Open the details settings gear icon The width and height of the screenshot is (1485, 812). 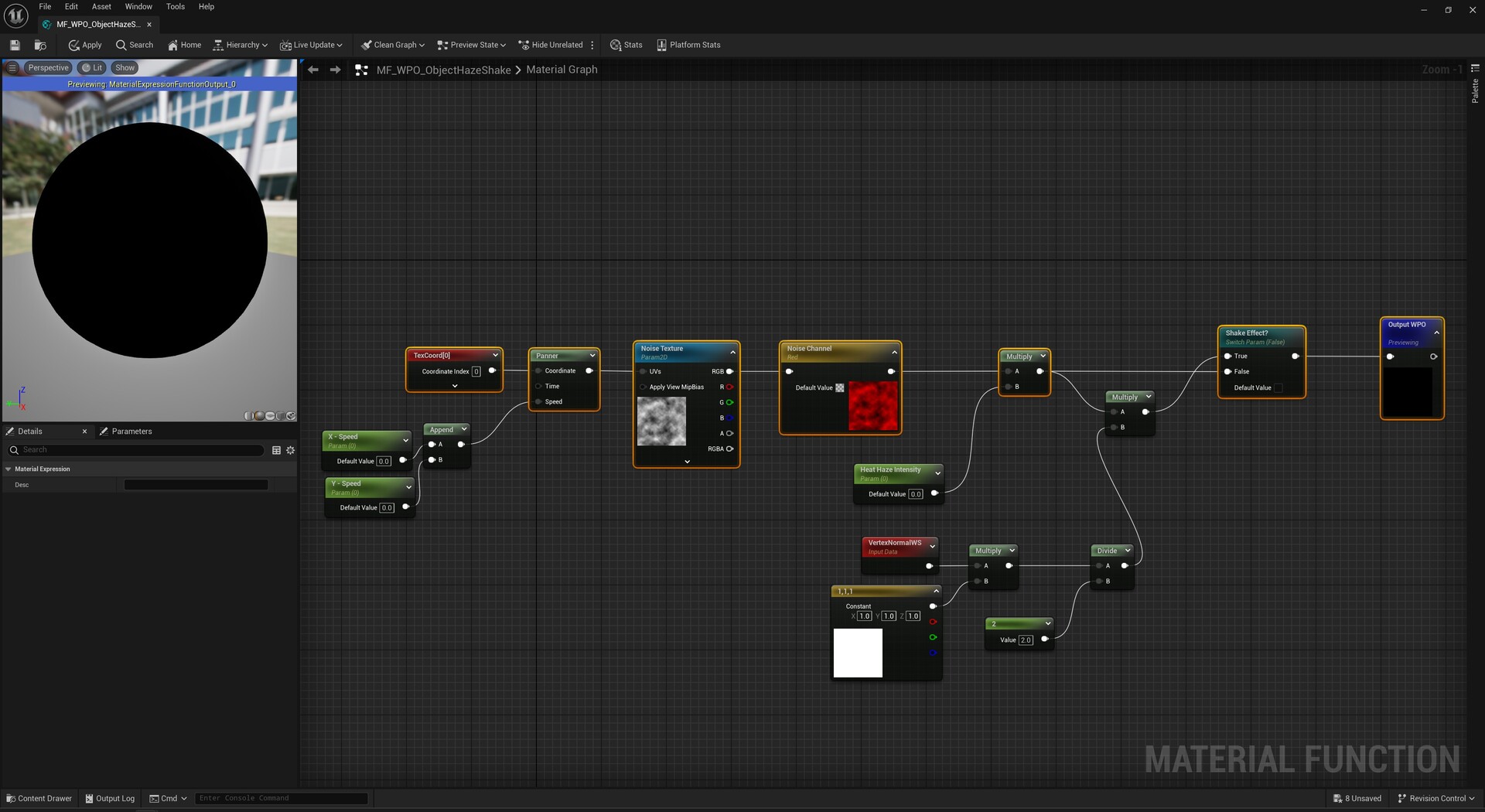click(291, 450)
